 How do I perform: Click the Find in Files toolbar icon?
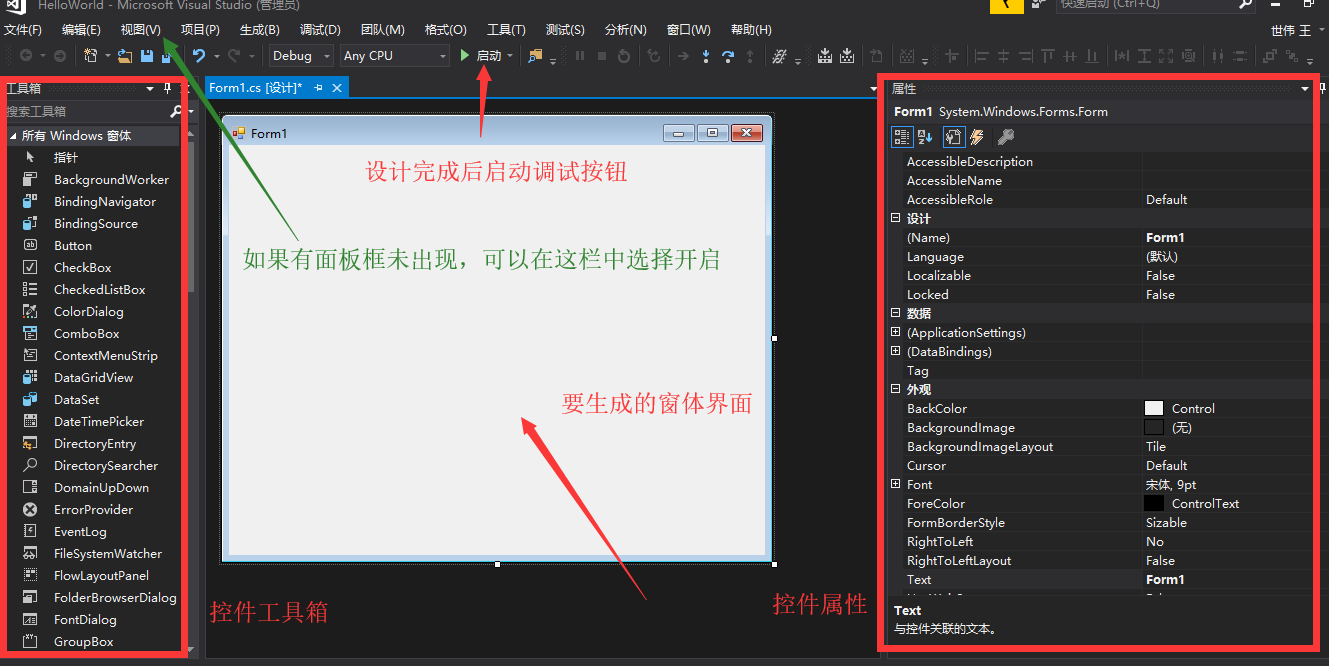pos(536,56)
